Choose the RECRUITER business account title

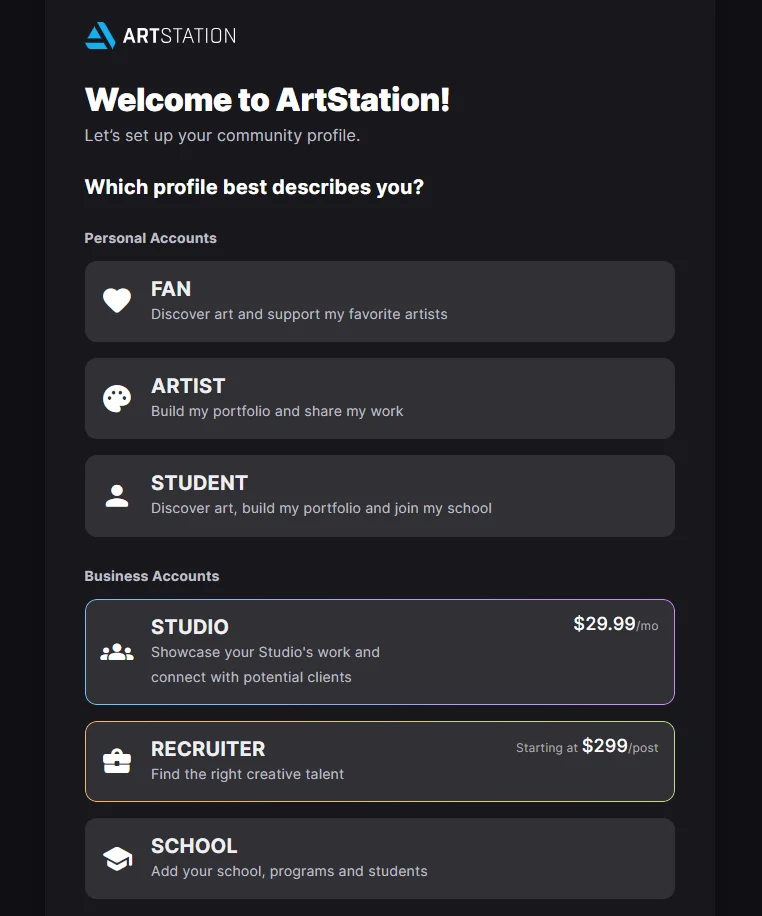208,749
